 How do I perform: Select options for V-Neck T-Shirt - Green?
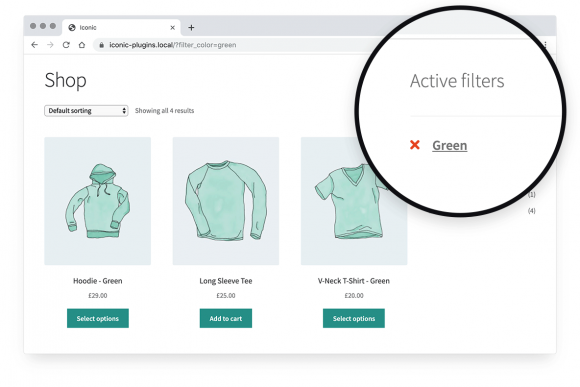[x=354, y=318]
